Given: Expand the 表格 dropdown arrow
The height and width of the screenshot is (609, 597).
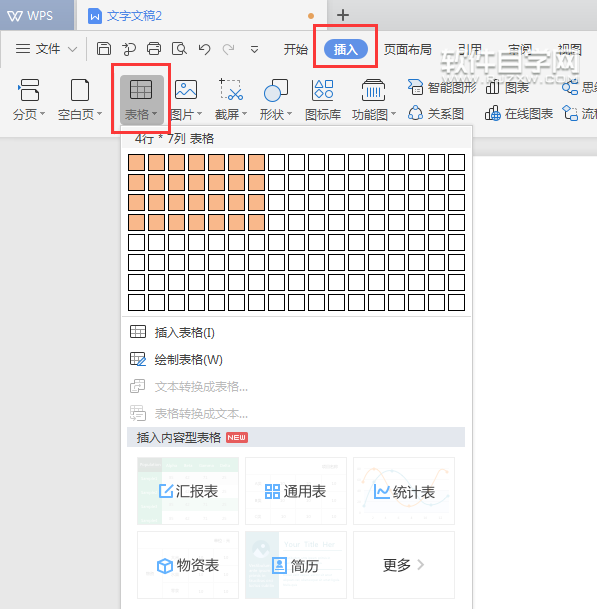Looking at the screenshot, I should [x=155, y=114].
